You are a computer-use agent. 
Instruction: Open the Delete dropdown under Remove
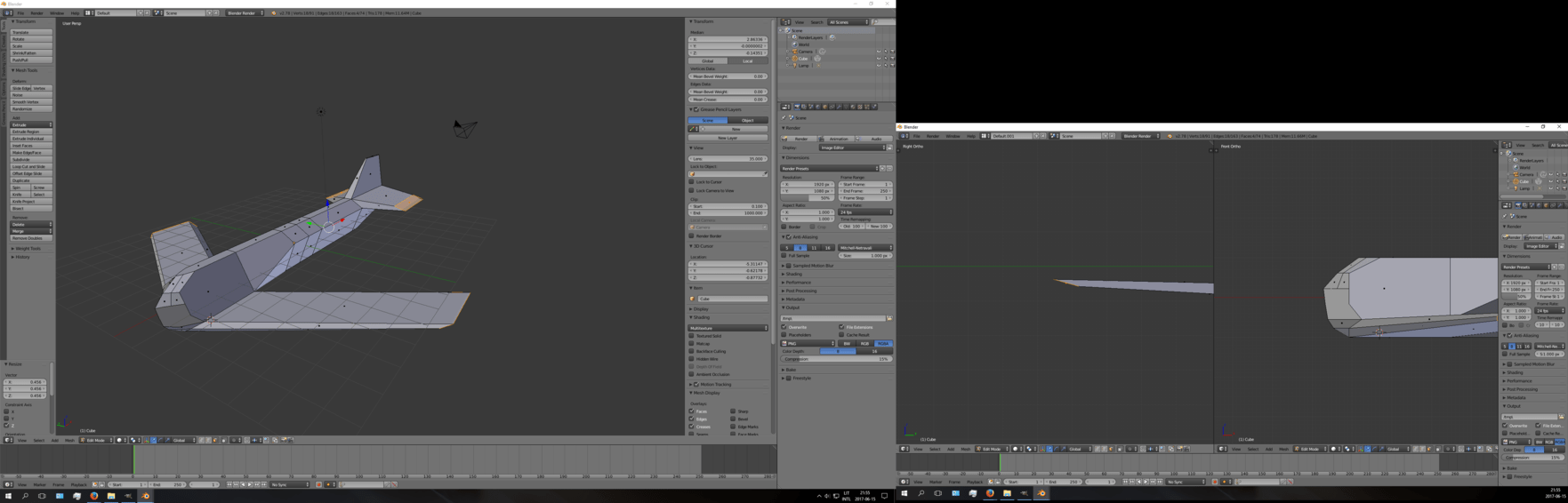coord(31,224)
